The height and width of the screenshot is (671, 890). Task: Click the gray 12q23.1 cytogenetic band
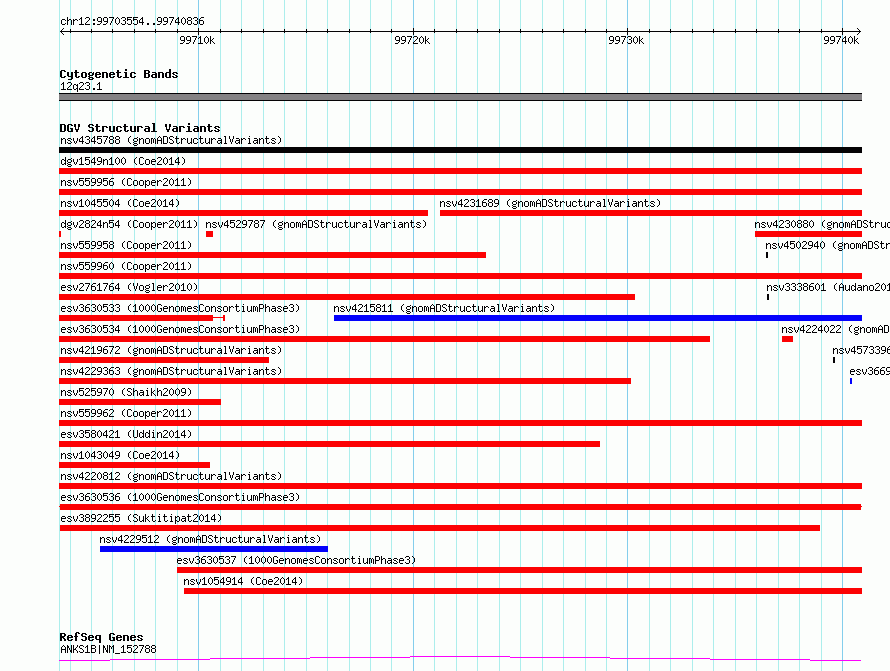[x=460, y=97]
